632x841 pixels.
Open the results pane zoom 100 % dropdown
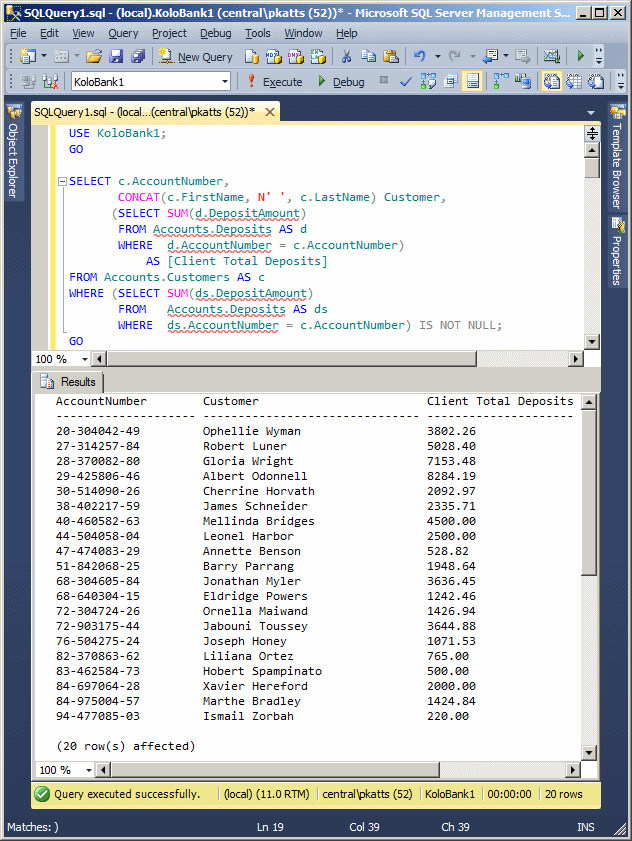(x=89, y=770)
